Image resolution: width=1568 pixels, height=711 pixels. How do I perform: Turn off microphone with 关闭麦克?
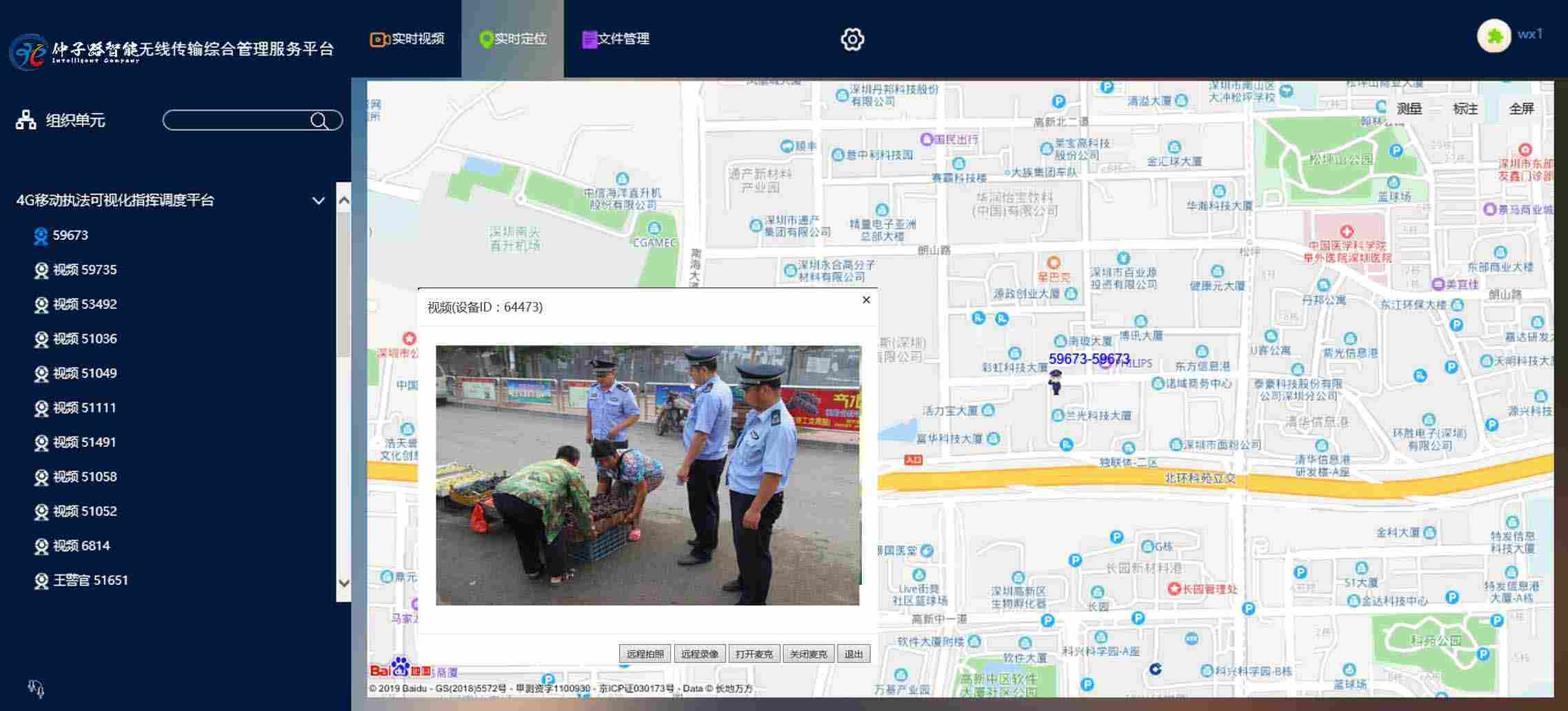coord(808,654)
